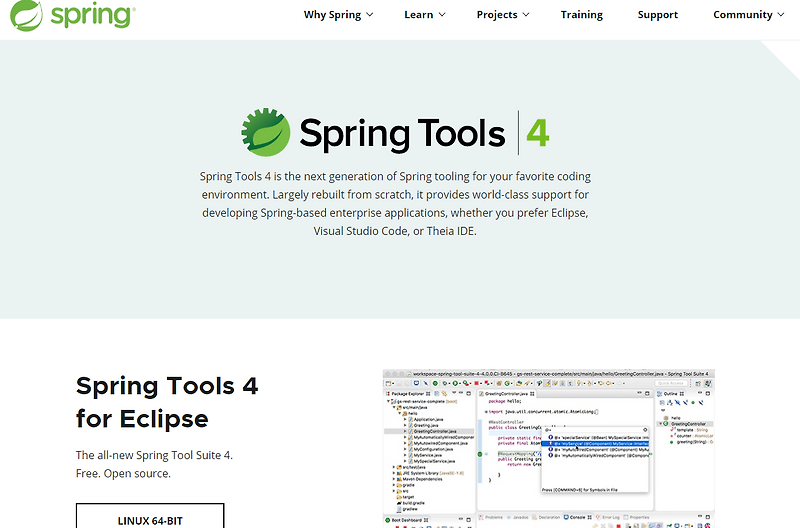Click the Spring logo in the header
This screenshot has width=800, height=528.
tap(72, 15)
